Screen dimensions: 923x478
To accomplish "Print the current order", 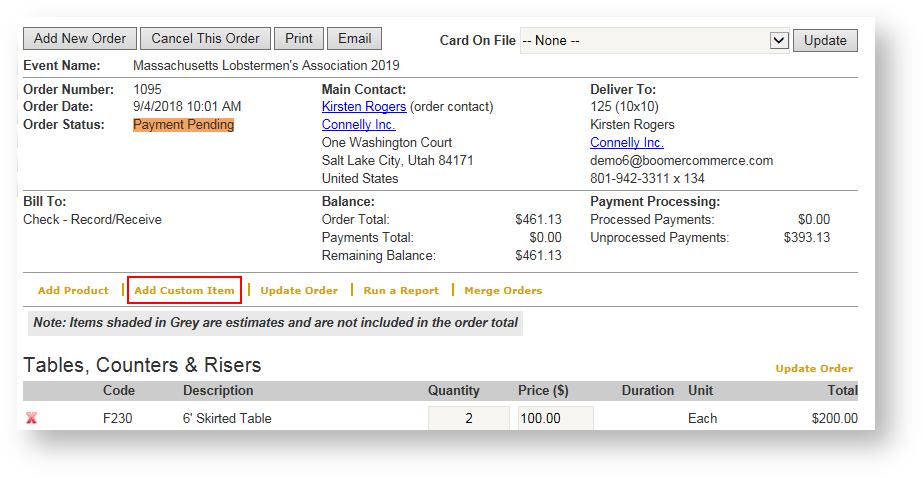I will coord(299,39).
